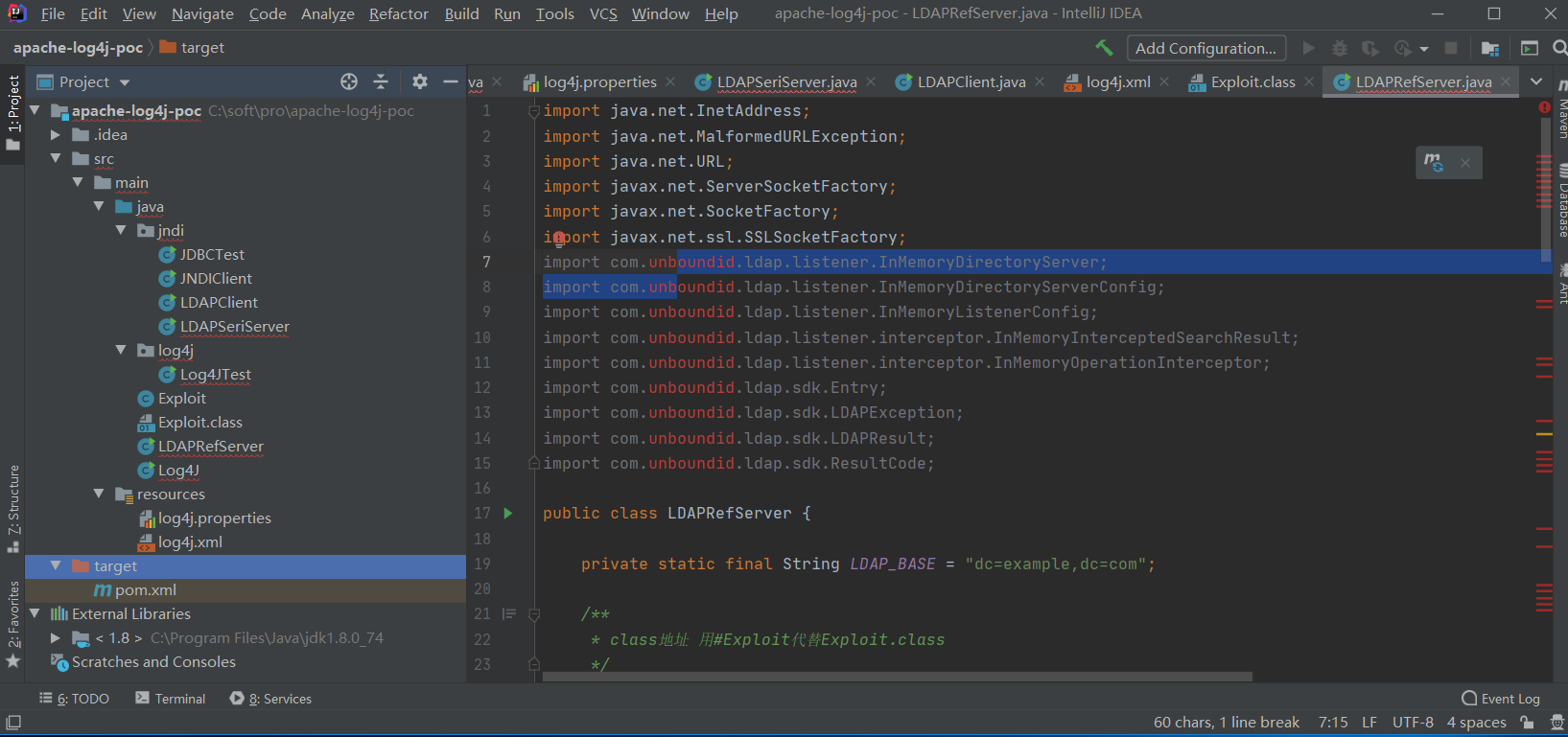Screen dimensions: 1568x737
Task: Close the log4j.xml editor tab
Action: tap(1164, 82)
